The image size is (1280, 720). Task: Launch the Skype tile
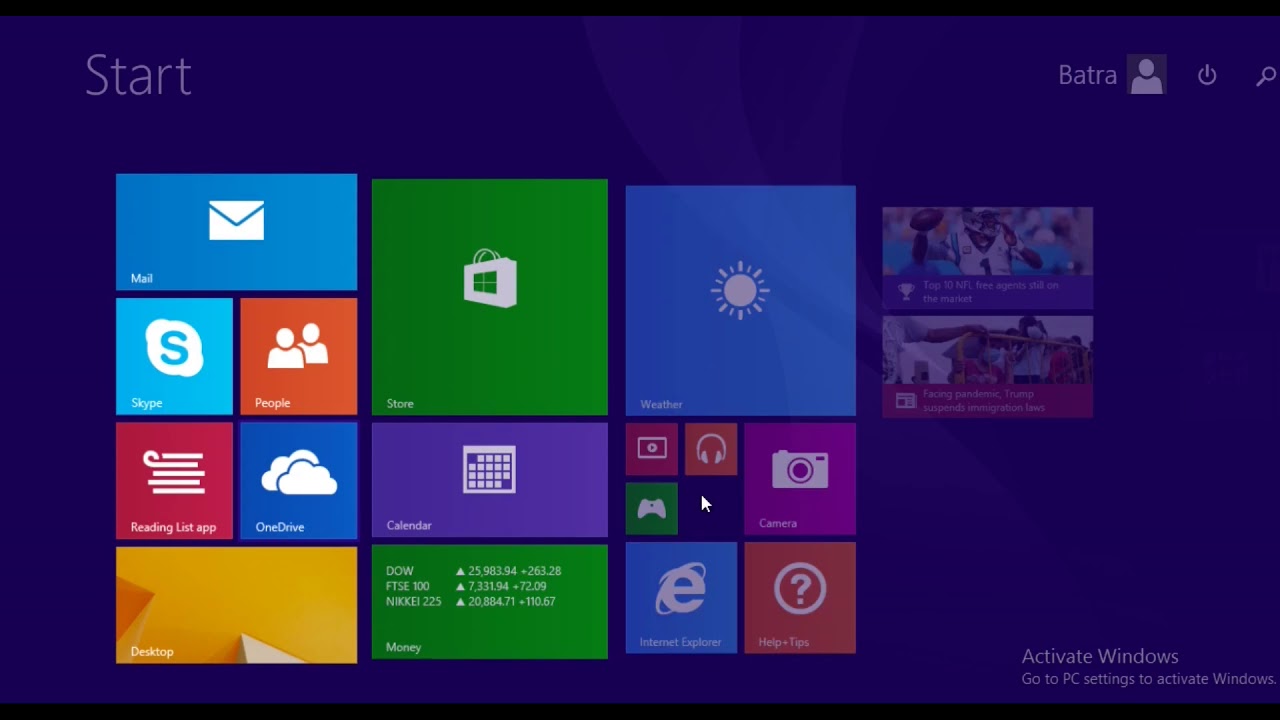tap(174, 356)
